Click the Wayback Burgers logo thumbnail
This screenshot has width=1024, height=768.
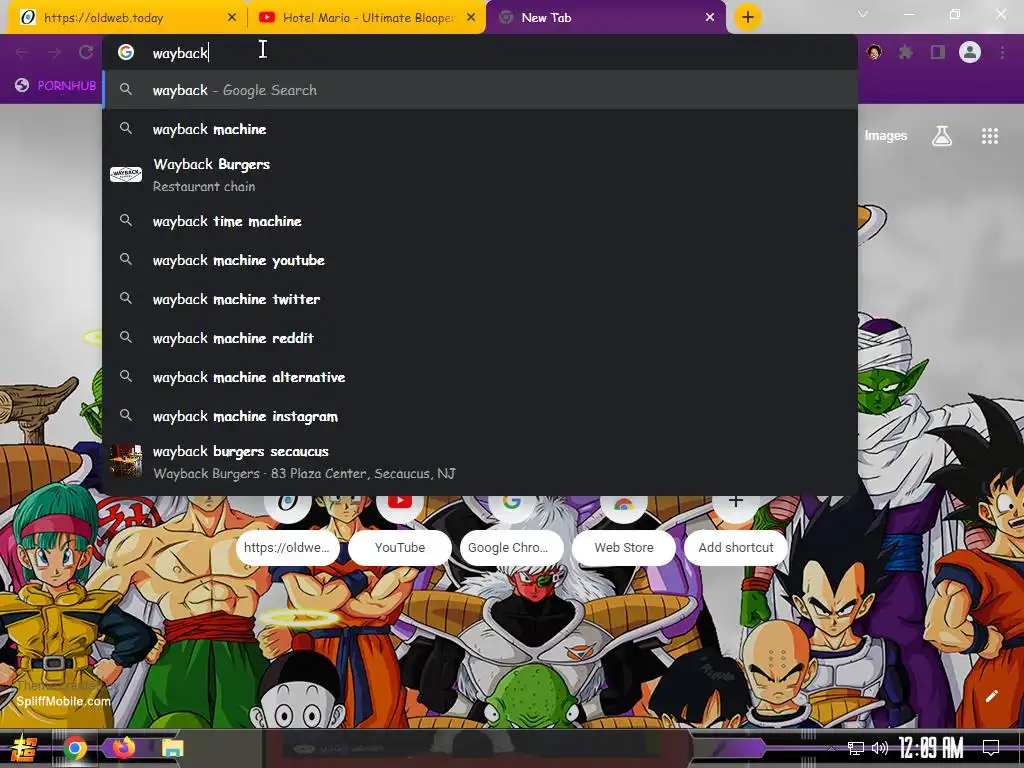(126, 174)
